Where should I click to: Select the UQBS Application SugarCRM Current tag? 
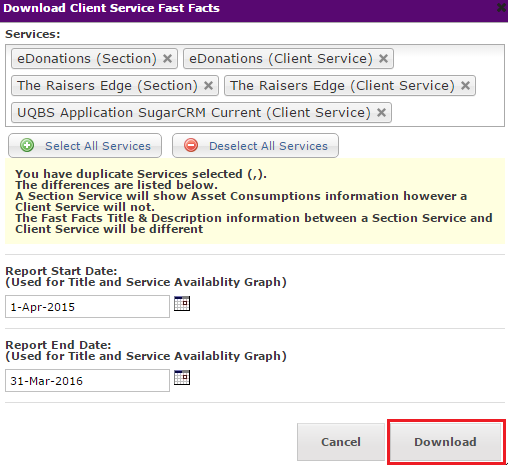click(194, 113)
